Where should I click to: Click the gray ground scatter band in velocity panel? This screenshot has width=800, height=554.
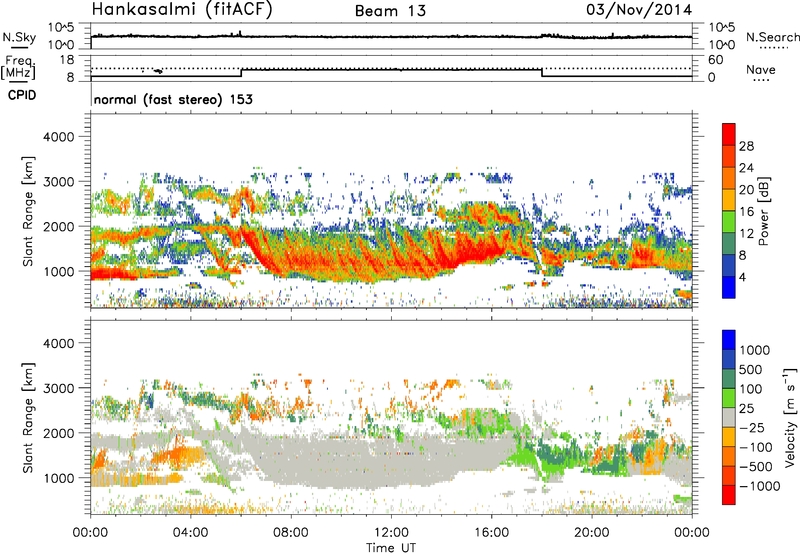[378, 462]
